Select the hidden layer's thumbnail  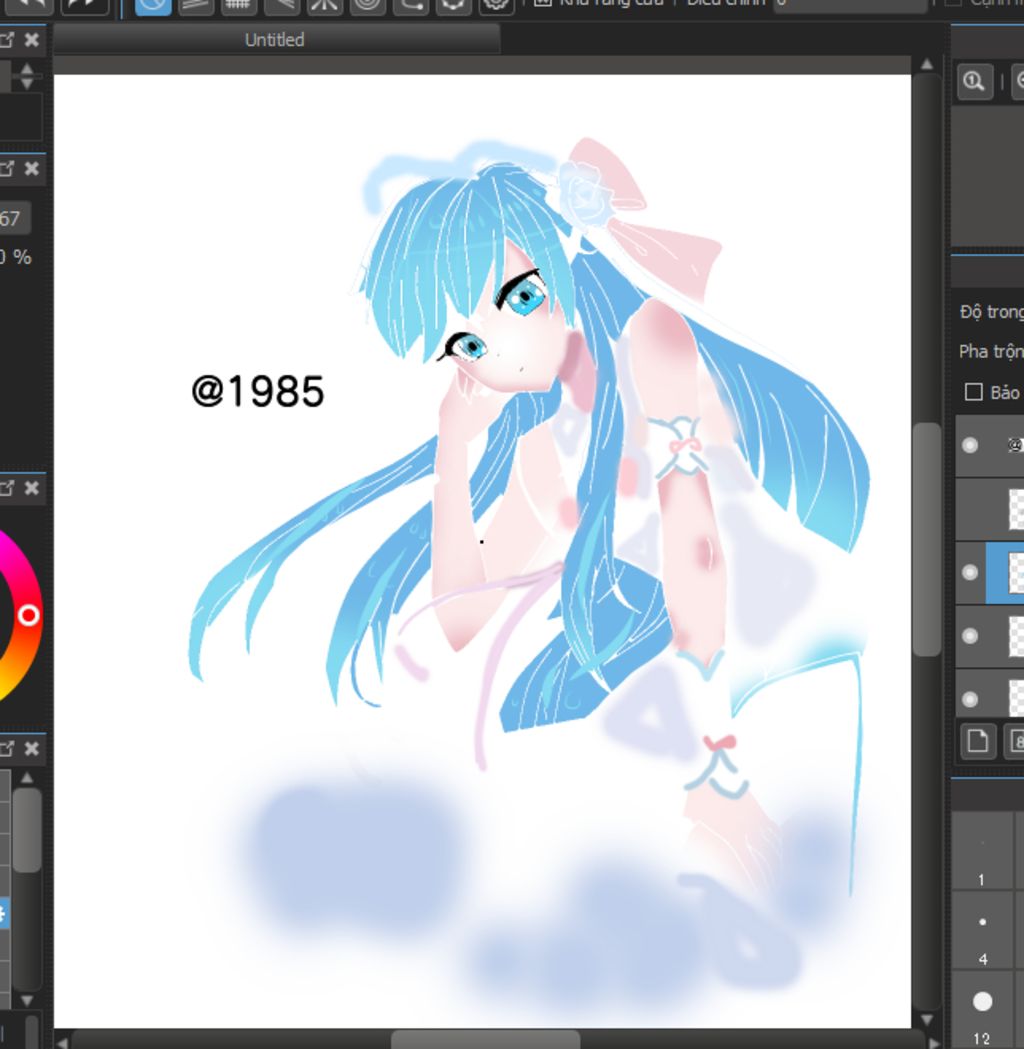point(1016,509)
